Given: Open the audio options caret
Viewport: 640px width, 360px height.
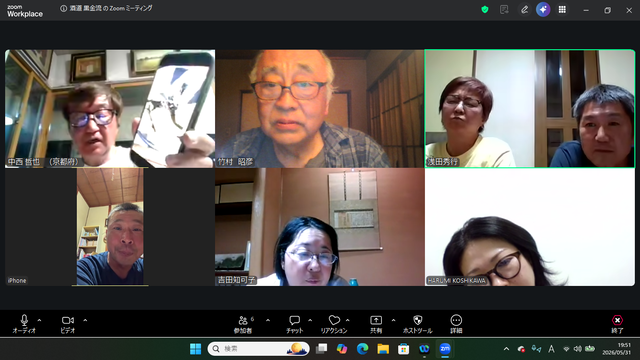Looking at the screenshot, I should click(39, 320).
